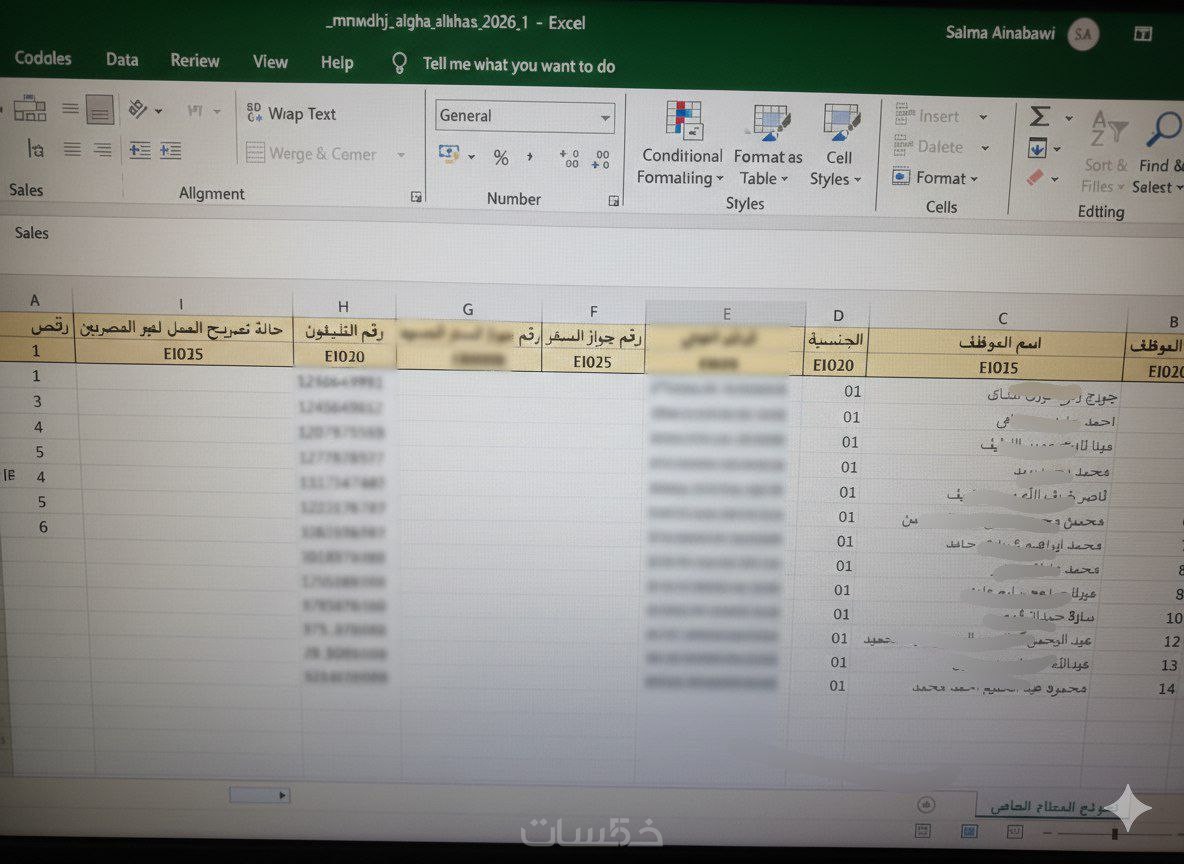This screenshot has height=864, width=1184.
Task: Click the Increase Indent icon
Action: point(171,150)
